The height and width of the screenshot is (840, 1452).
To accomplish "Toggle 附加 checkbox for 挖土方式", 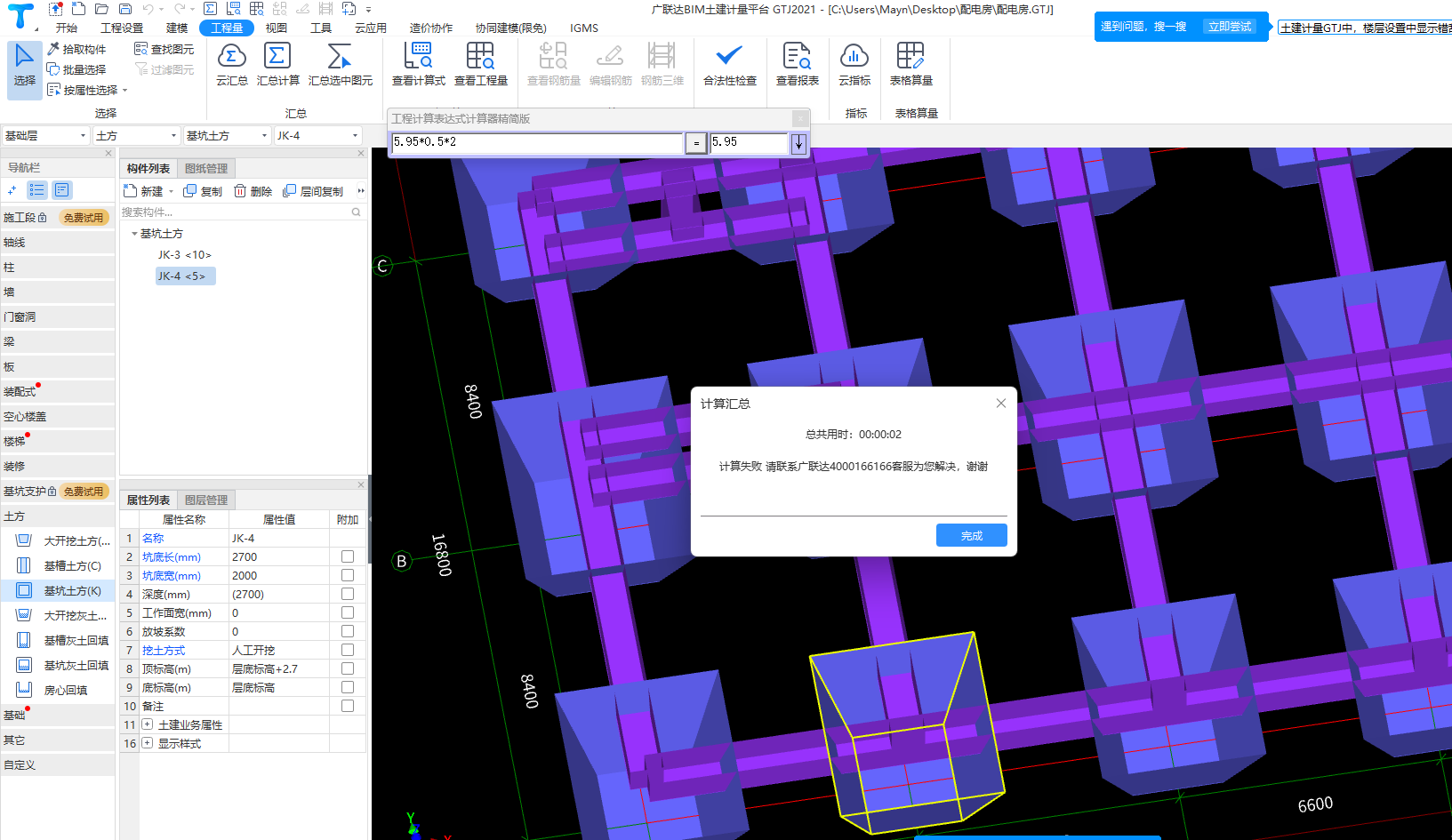I will [x=348, y=650].
